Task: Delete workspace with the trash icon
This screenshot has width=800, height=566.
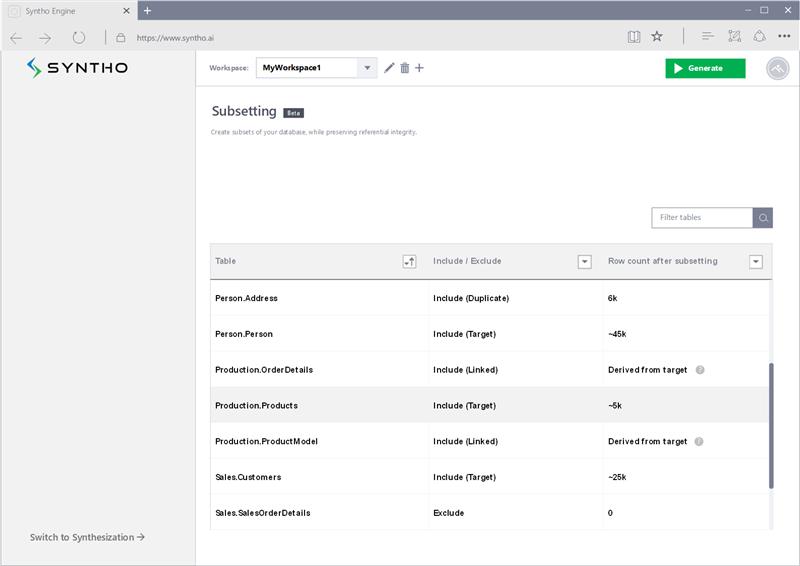Action: click(405, 67)
